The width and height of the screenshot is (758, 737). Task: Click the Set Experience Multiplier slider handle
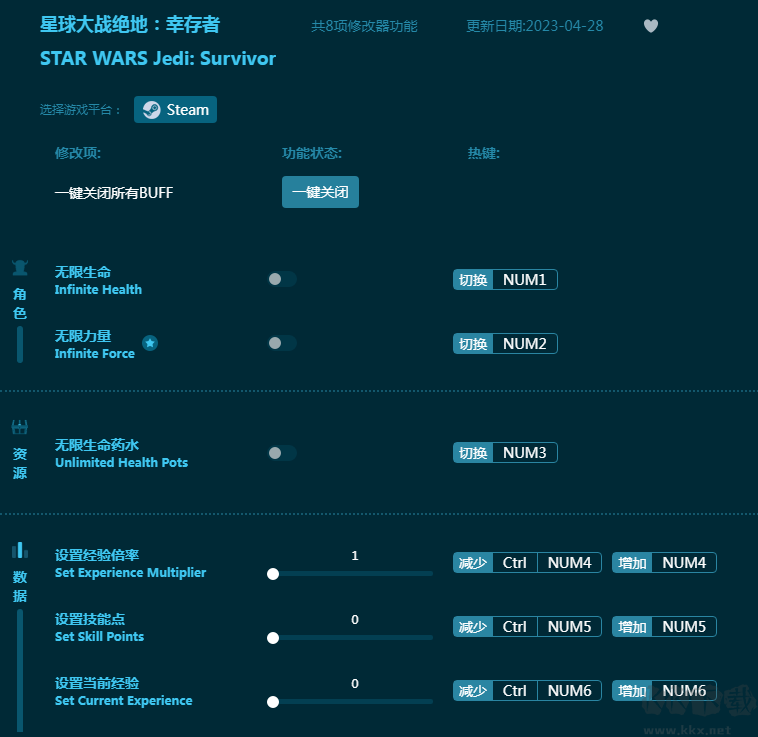tap(273, 574)
